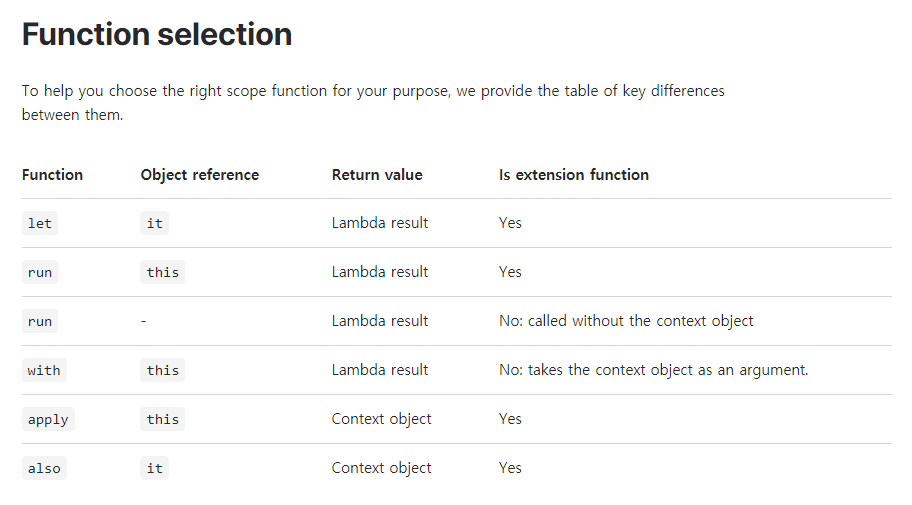The width and height of the screenshot is (912, 505).
Task: Select the "Return value" column header
Action: (377, 175)
